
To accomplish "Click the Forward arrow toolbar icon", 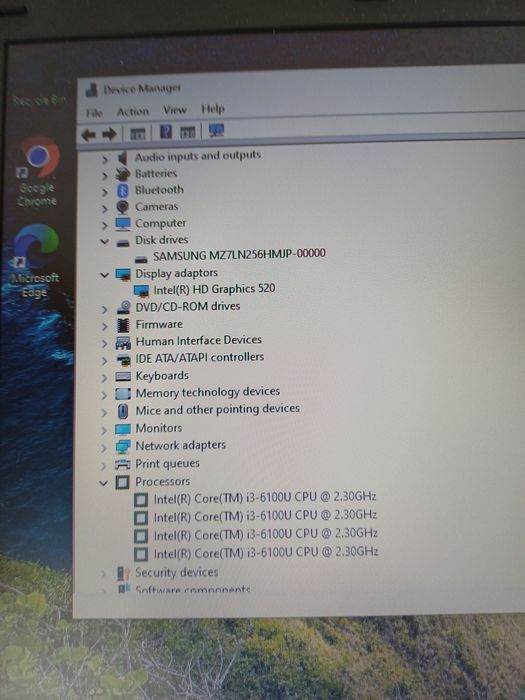I will pyautogui.click(x=109, y=134).
